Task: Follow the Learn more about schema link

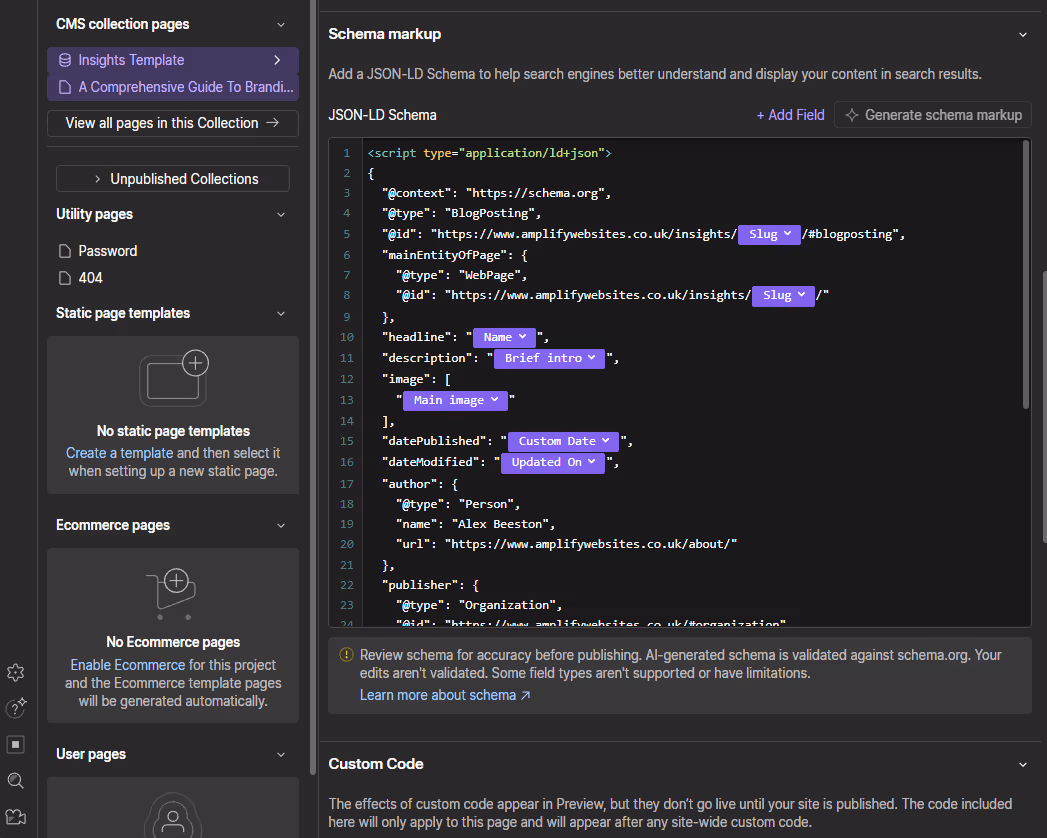Action: [437, 694]
